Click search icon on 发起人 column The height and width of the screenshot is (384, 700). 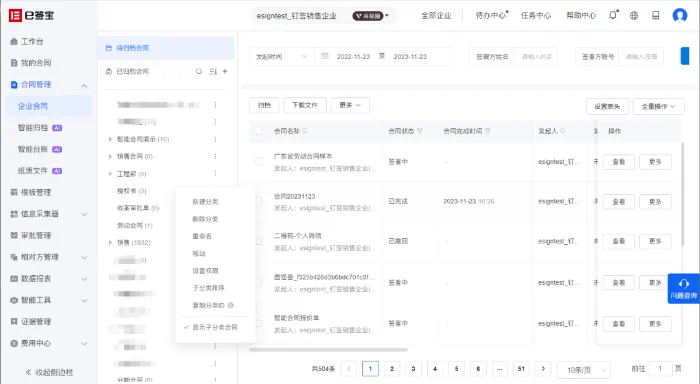[562, 131]
